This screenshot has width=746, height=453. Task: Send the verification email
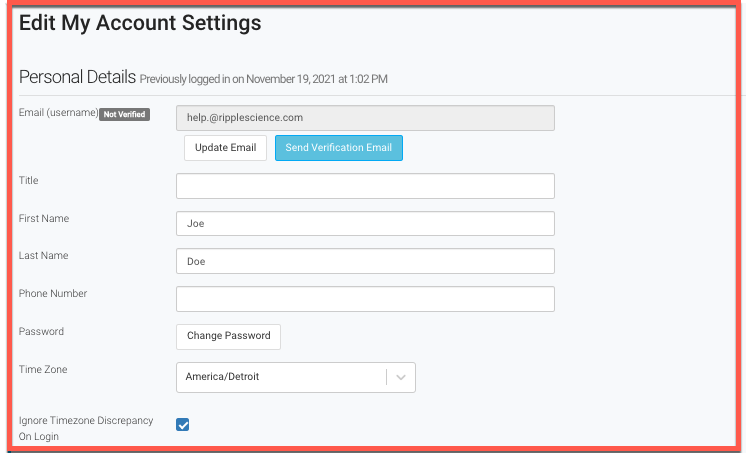339,148
